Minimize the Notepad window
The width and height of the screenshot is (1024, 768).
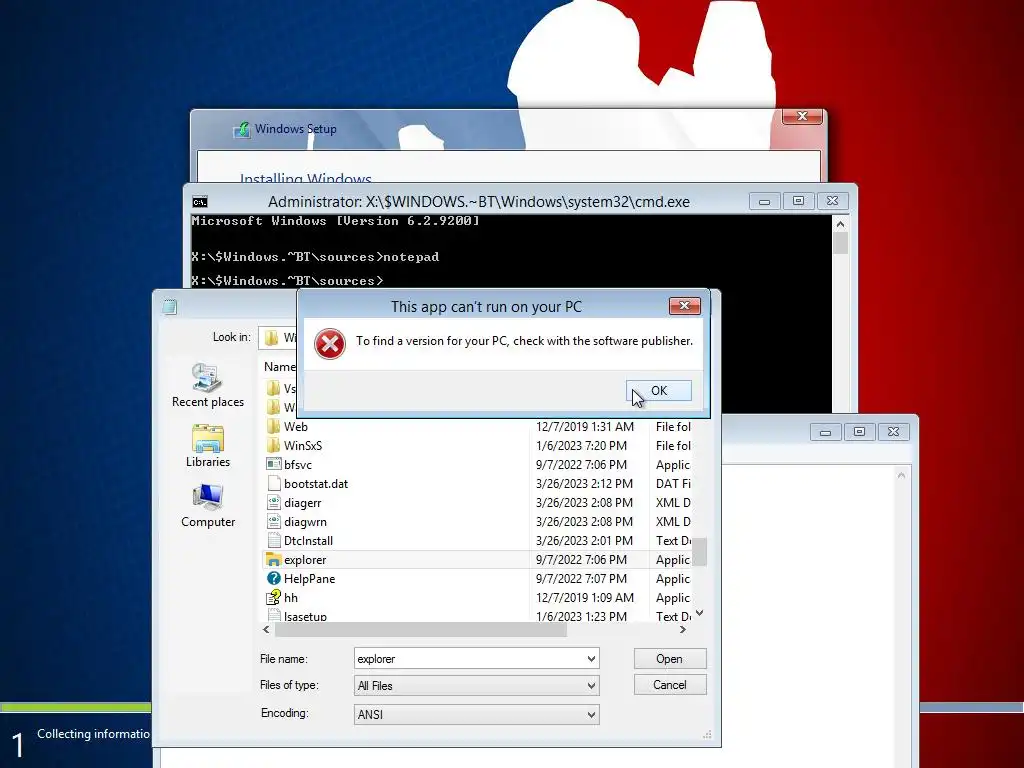[825, 432]
